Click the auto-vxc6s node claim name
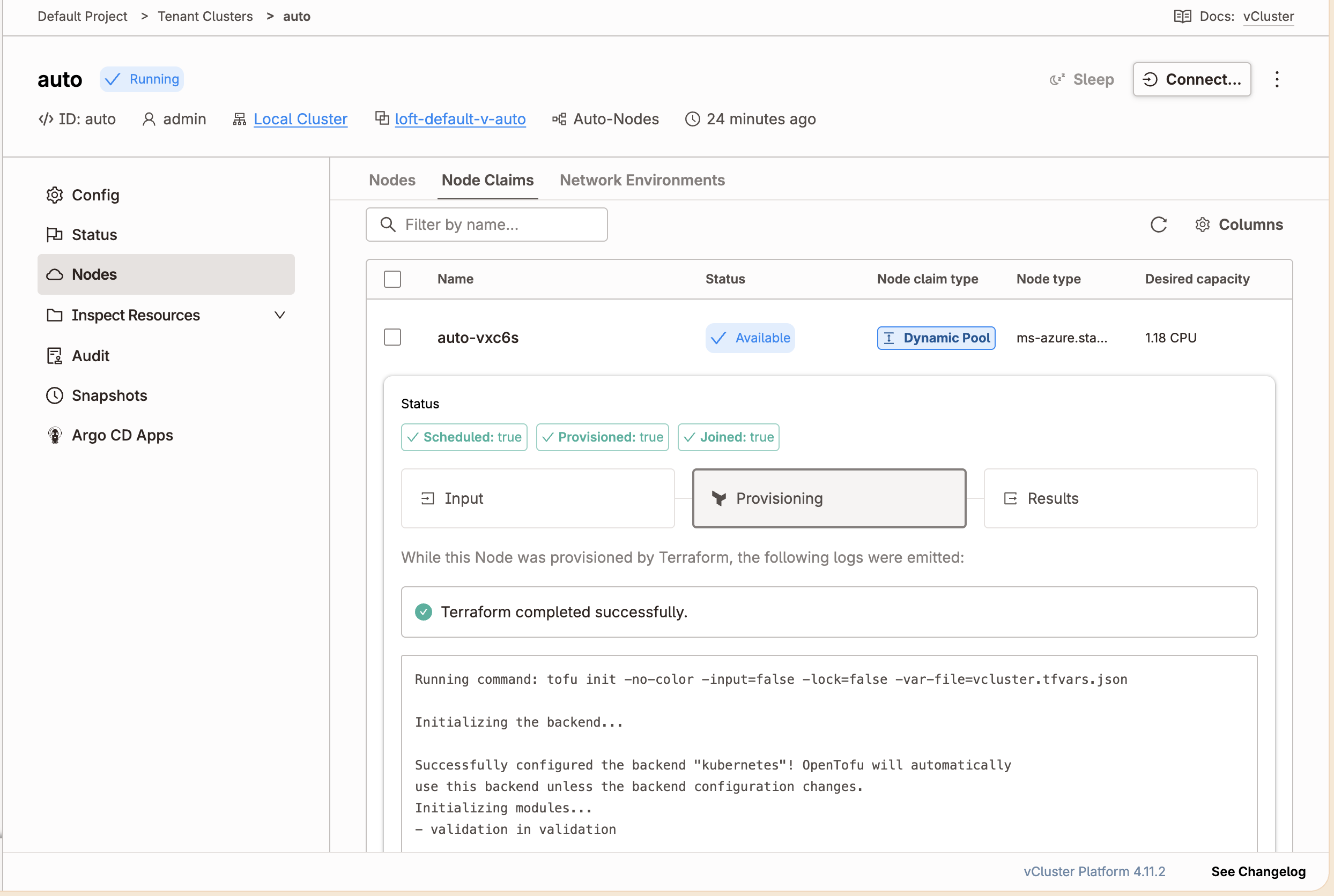This screenshot has height=896, width=1334. point(477,338)
